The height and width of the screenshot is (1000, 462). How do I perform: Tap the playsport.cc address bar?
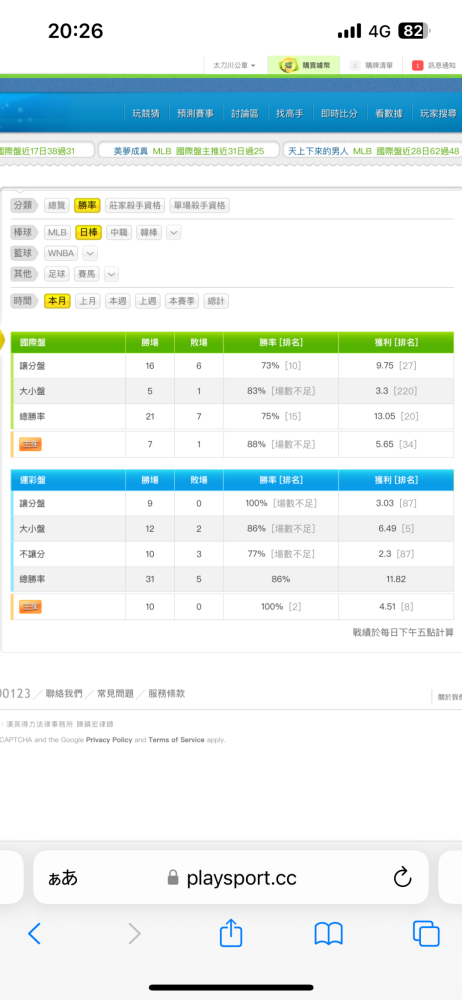click(x=231, y=878)
